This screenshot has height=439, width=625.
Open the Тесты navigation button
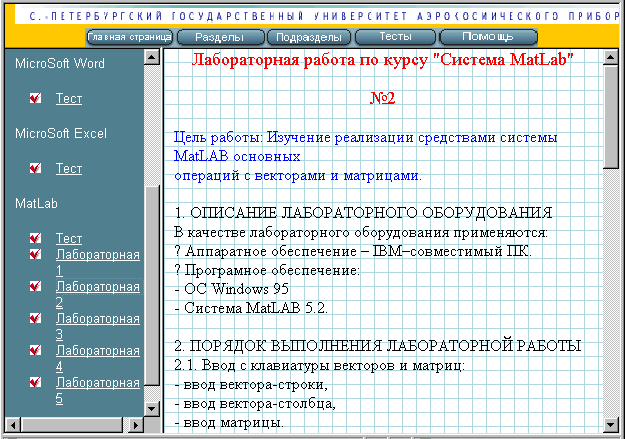tap(395, 37)
